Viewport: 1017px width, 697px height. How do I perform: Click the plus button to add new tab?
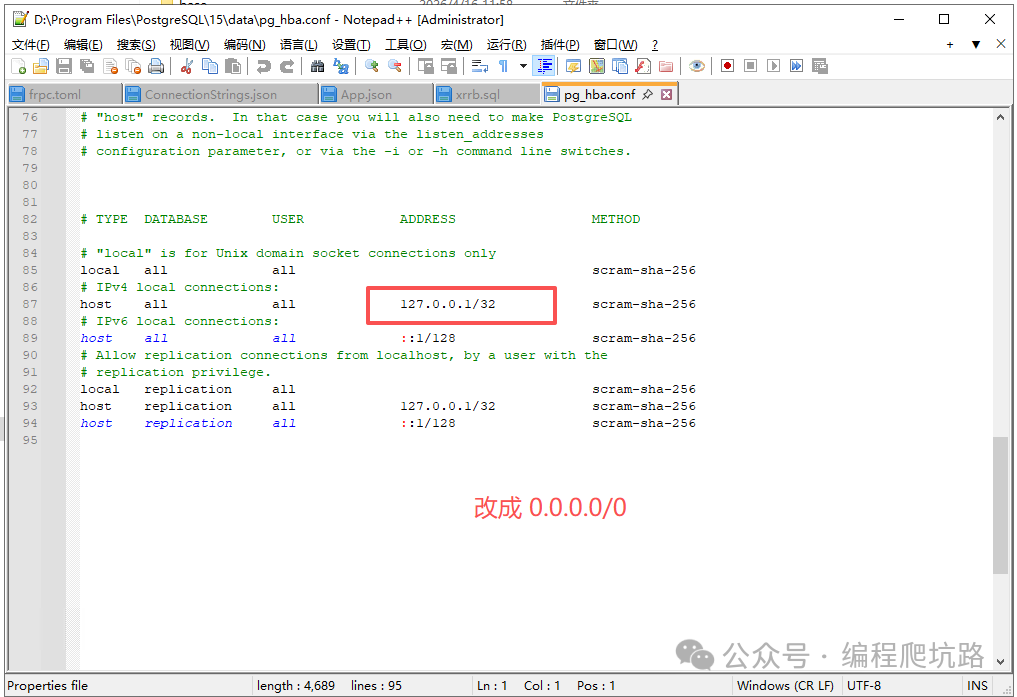pyautogui.click(x=950, y=45)
